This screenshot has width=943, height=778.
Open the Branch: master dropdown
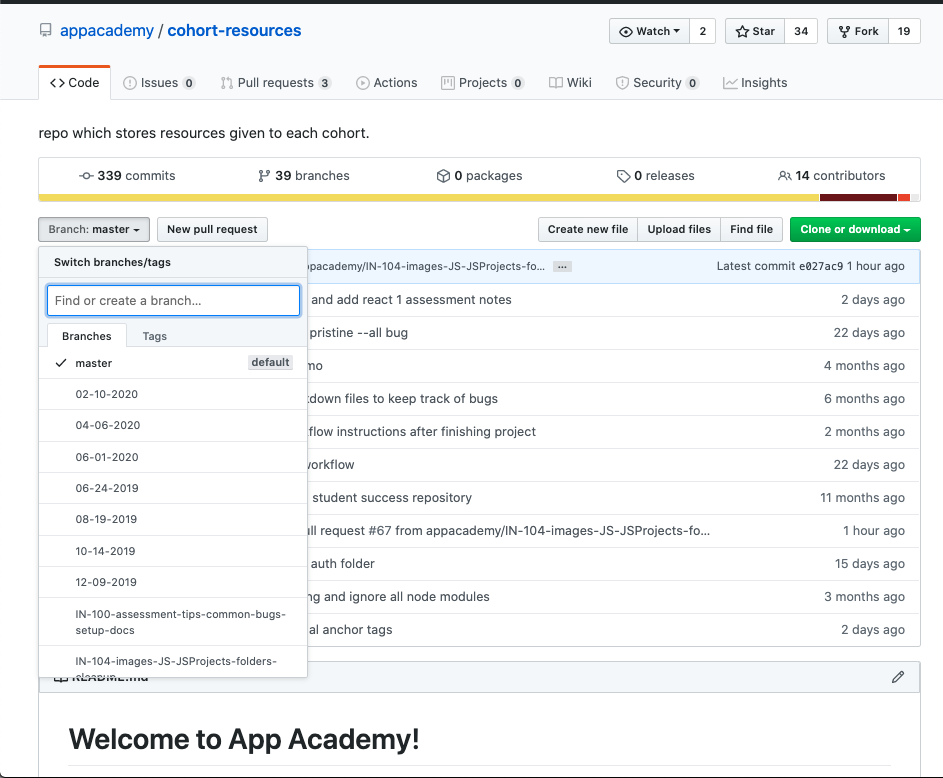tap(94, 229)
